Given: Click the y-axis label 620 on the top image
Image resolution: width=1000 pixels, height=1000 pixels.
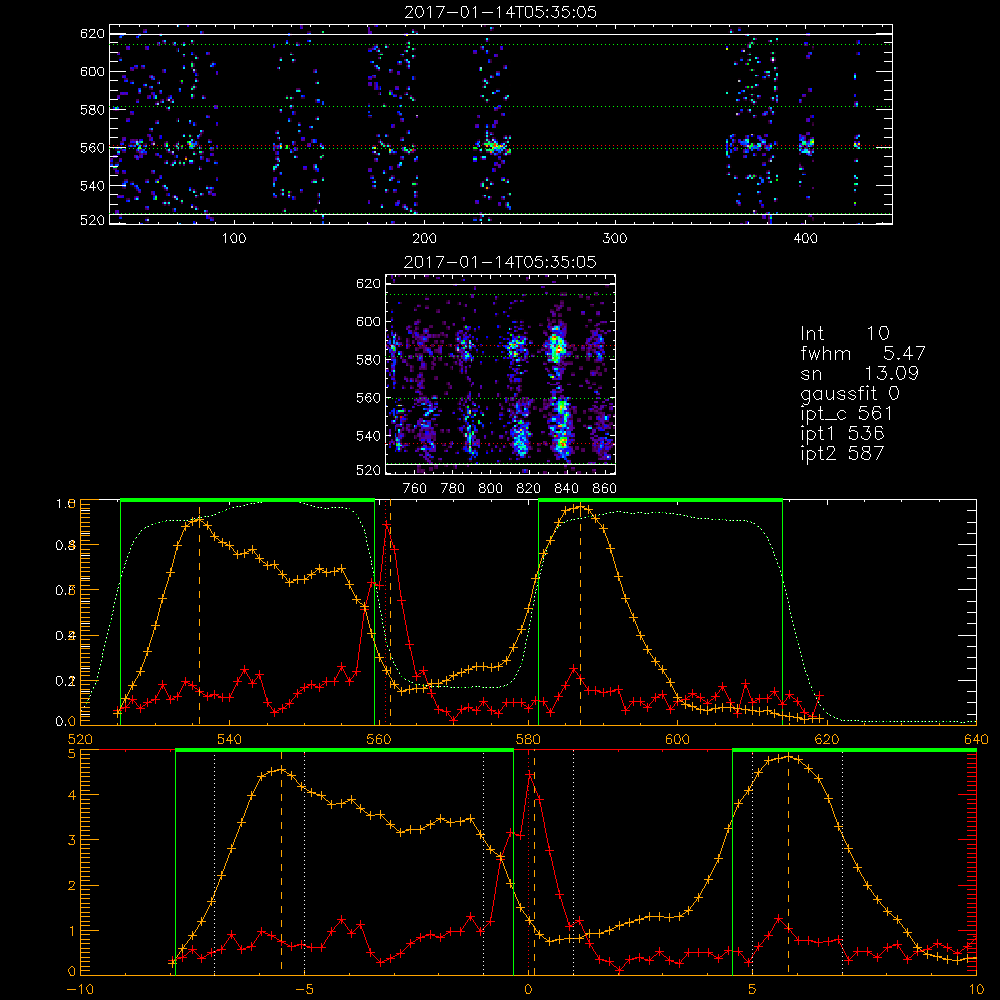Looking at the screenshot, I should tap(92, 34).
